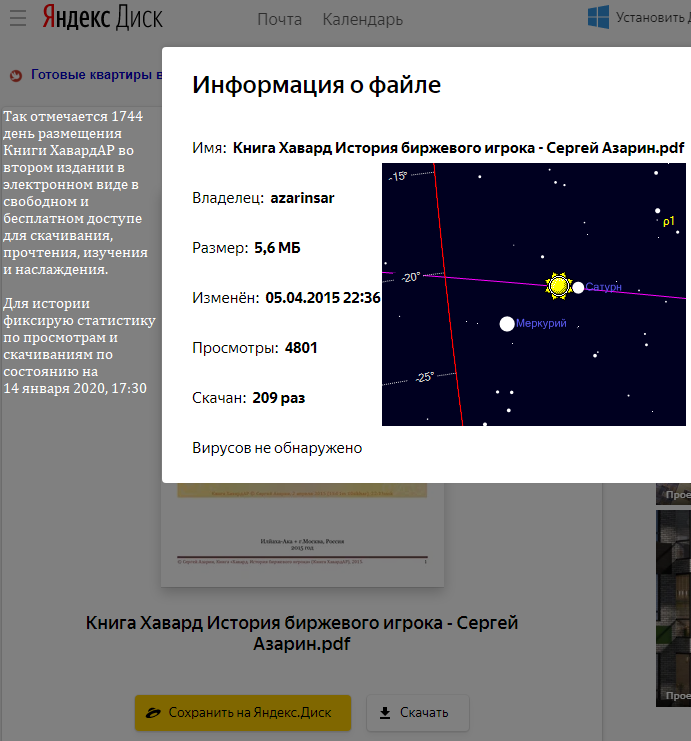Click the Вирусов не обнаружено status text
691x741 pixels.
(x=277, y=448)
